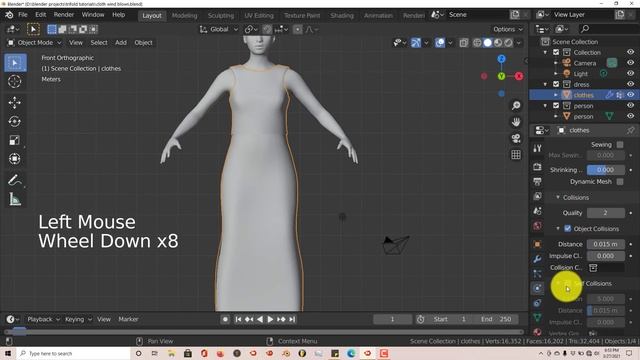The width and height of the screenshot is (640, 360).
Task: Open viewport shading options dropdown
Action: (519, 42)
